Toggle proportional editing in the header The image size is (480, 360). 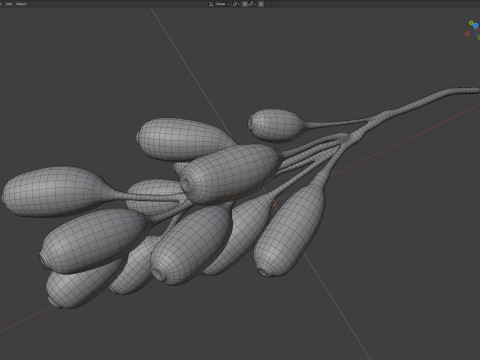[261, 4]
